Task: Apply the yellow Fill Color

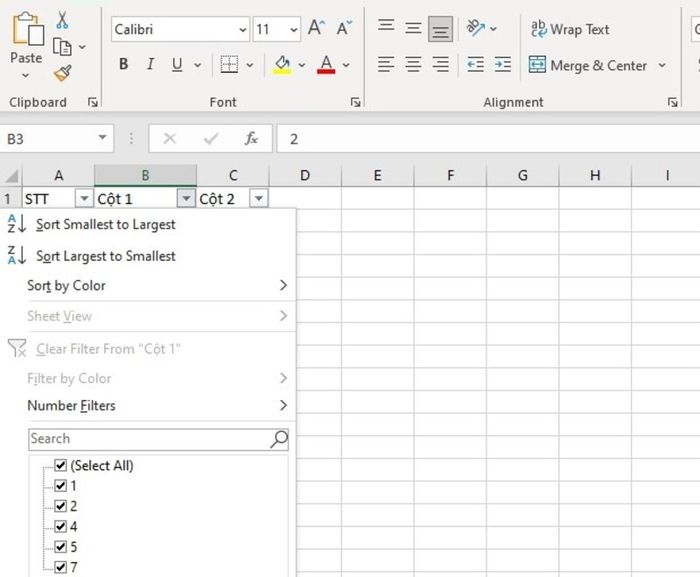Action: pyautogui.click(x=282, y=65)
